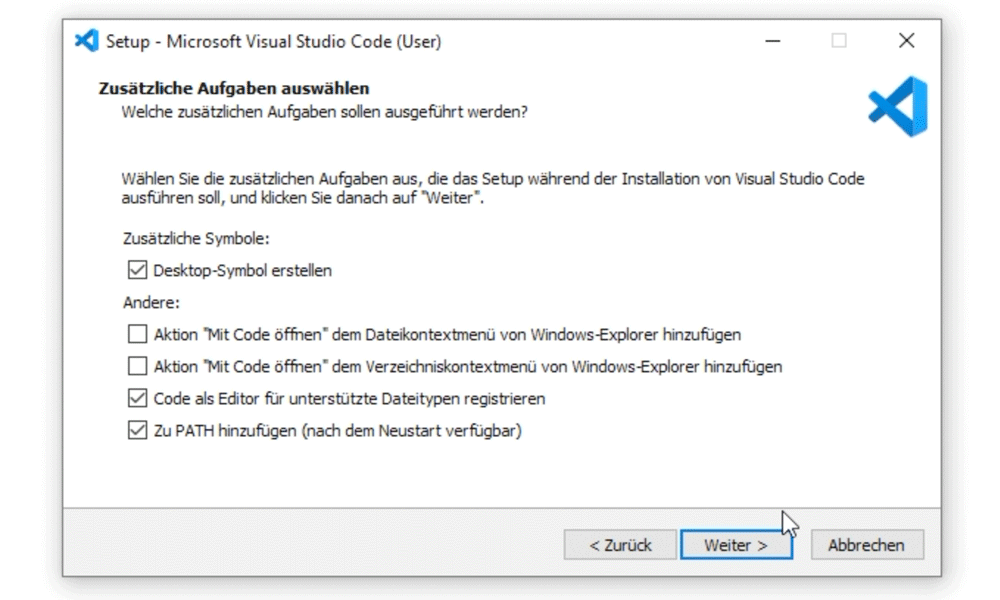Screen dimensions: 1000x600
Task: Click the 'Zusätzliche Aufgaben auswählen' heading
Action: pos(234,88)
